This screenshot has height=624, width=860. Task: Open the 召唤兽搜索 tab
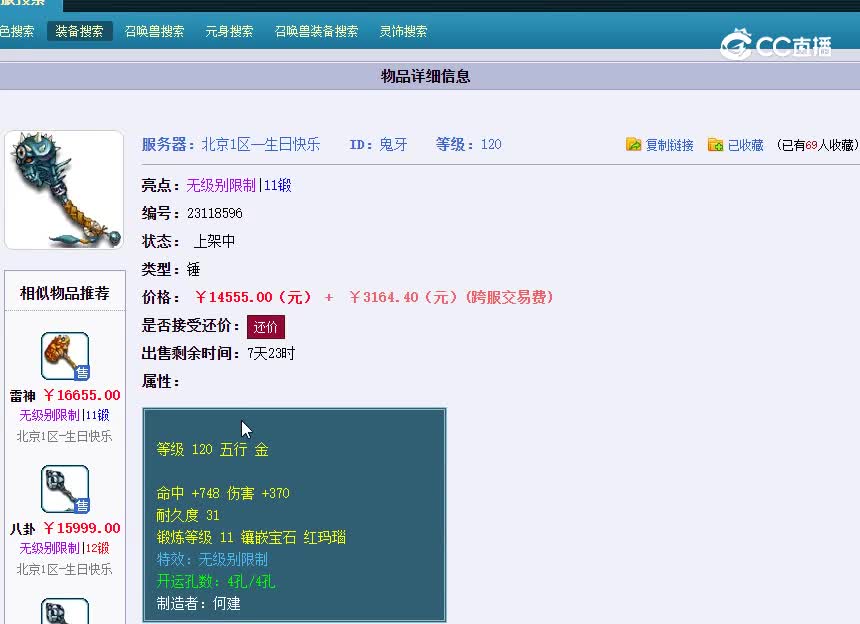pyautogui.click(x=154, y=31)
